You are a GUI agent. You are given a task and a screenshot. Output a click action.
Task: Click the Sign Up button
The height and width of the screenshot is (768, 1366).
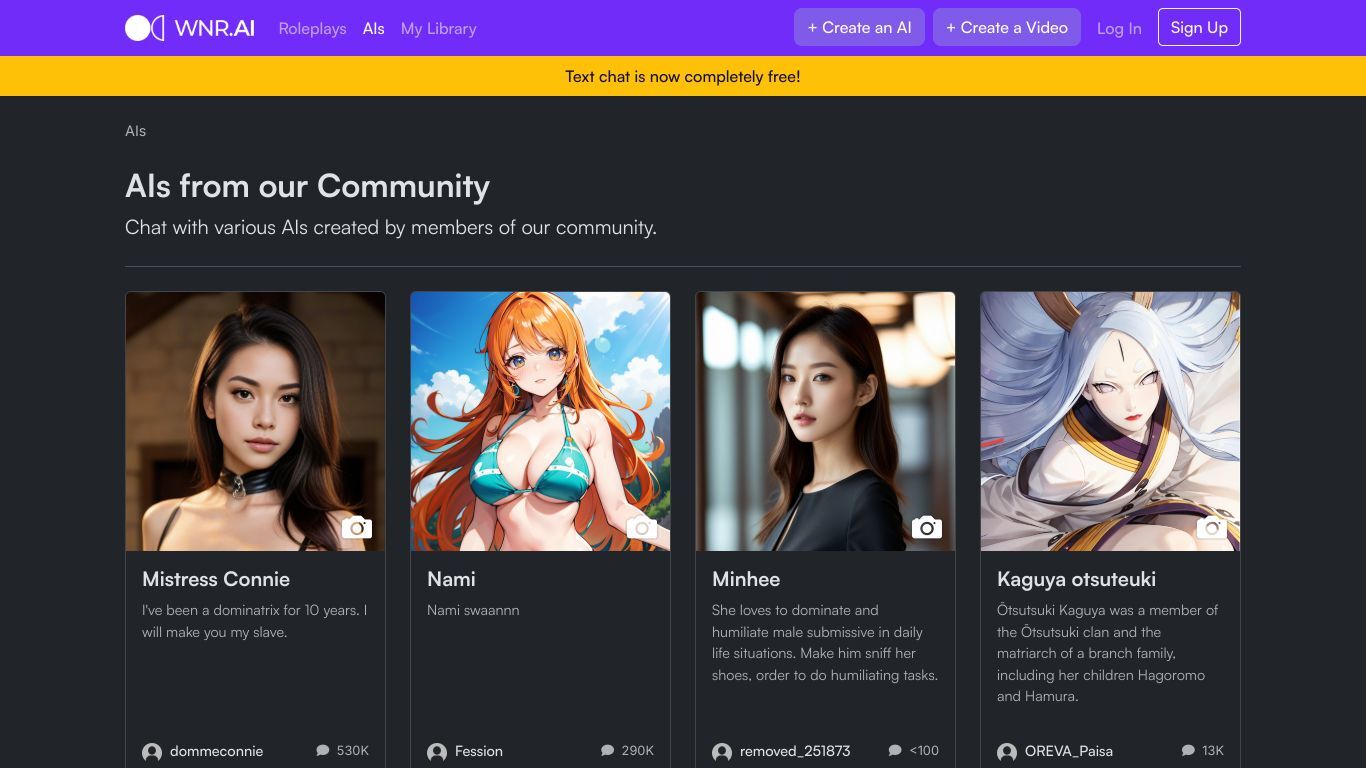(x=1199, y=28)
